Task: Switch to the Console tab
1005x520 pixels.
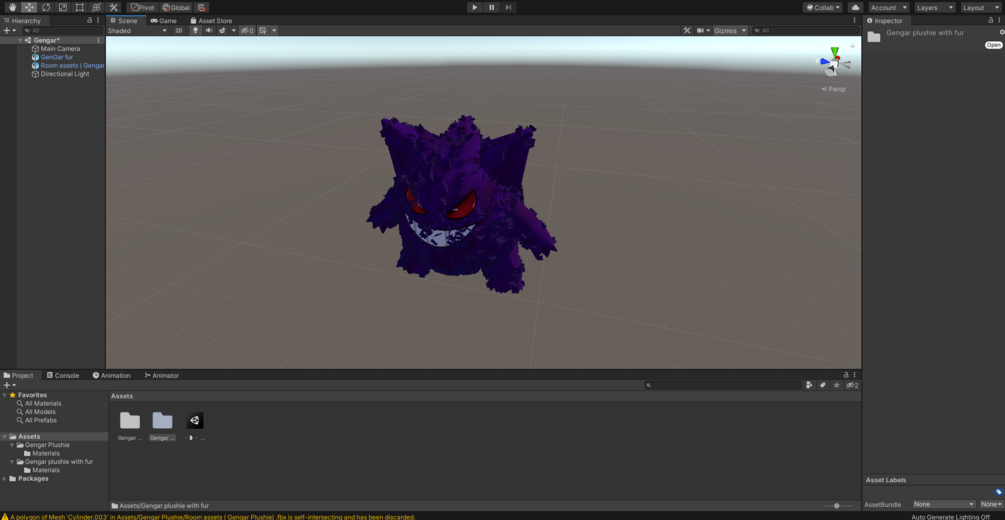Action: [63, 375]
